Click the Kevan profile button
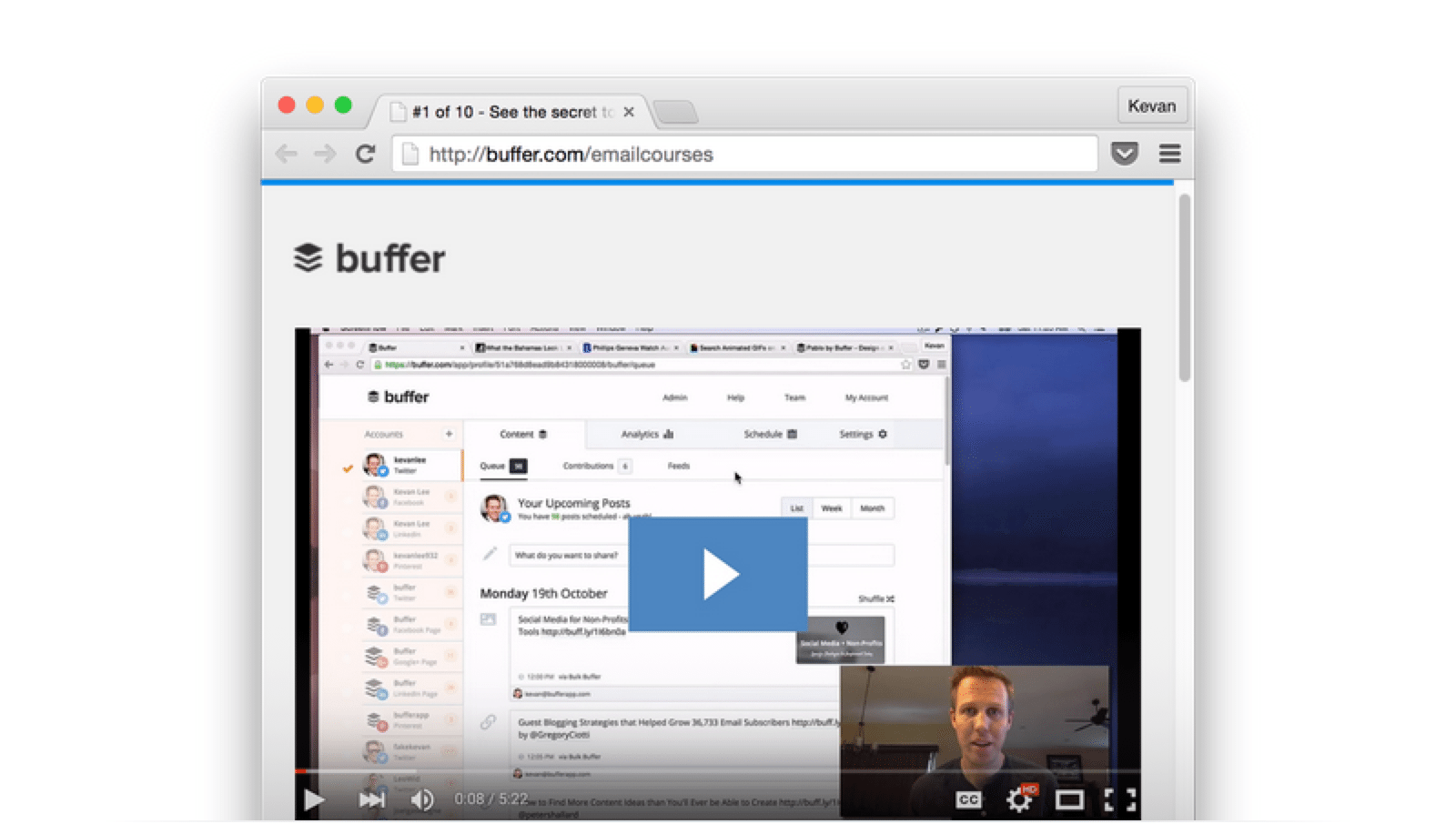 point(1152,106)
